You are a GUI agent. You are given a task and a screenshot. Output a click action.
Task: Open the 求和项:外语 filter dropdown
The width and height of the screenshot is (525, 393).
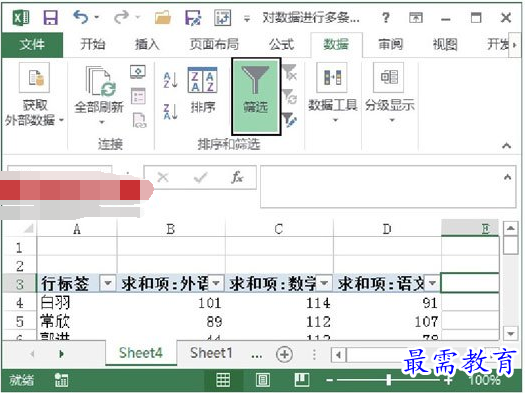coord(216,283)
